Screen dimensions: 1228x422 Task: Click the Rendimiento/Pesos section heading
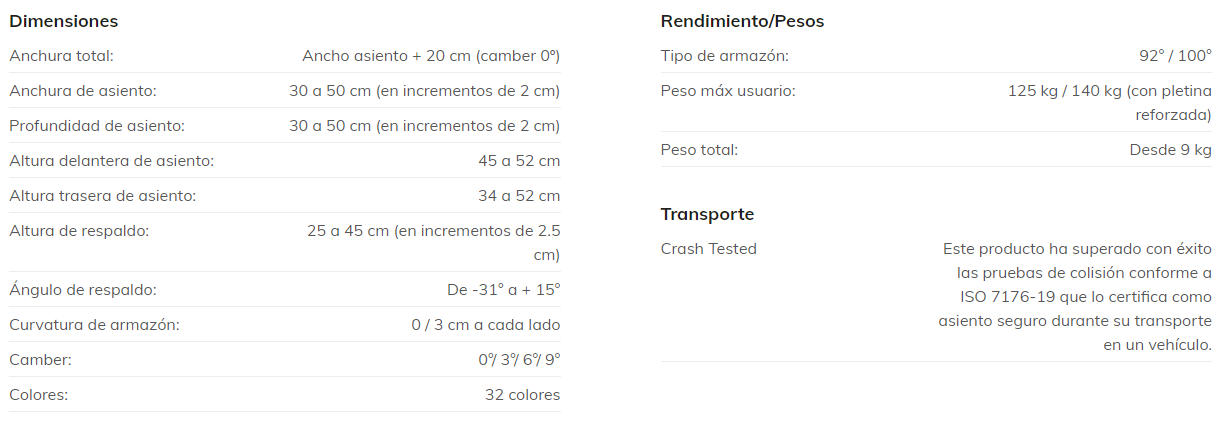[742, 21]
